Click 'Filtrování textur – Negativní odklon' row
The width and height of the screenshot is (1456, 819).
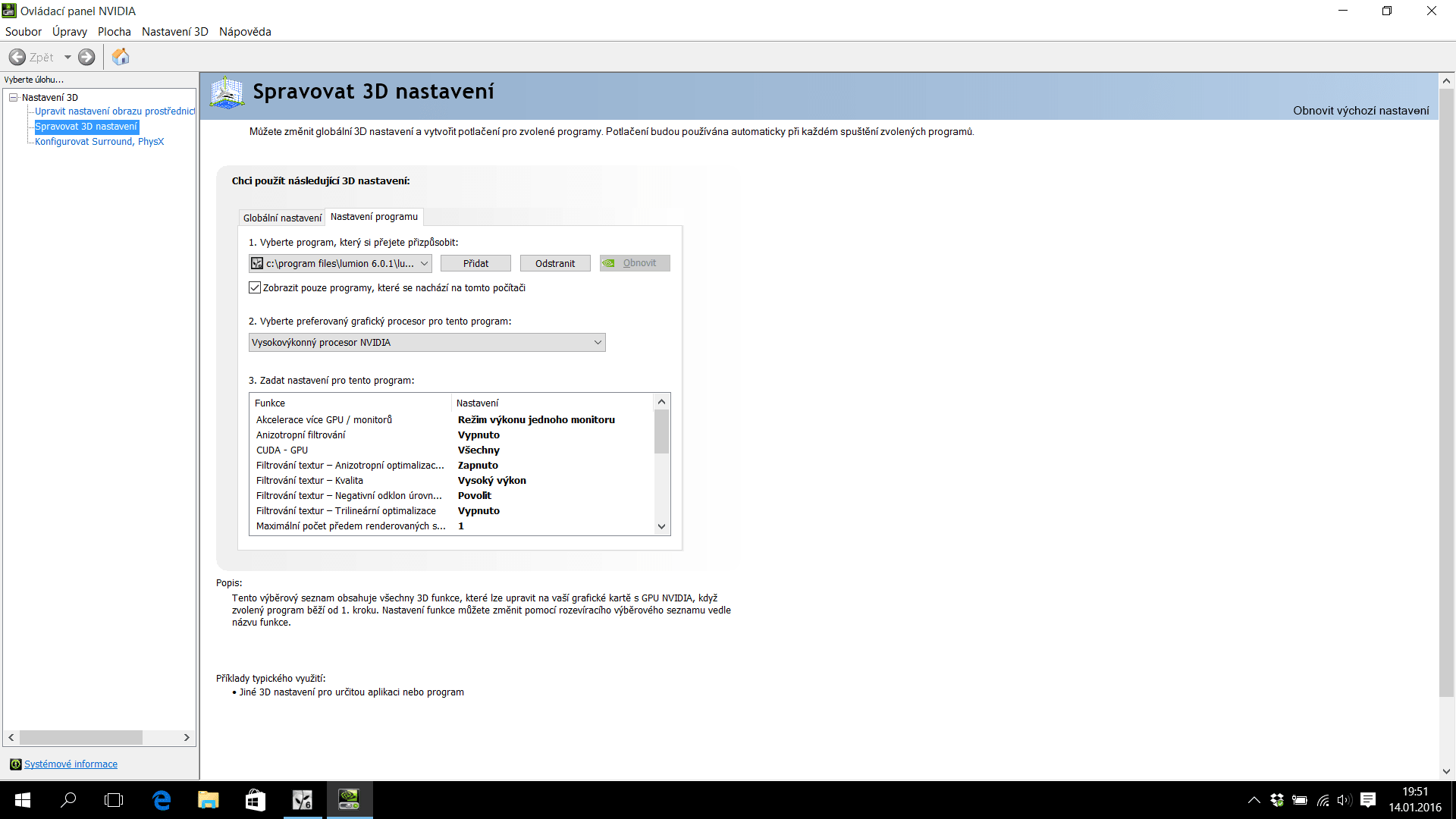pyautogui.click(x=451, y=496)
